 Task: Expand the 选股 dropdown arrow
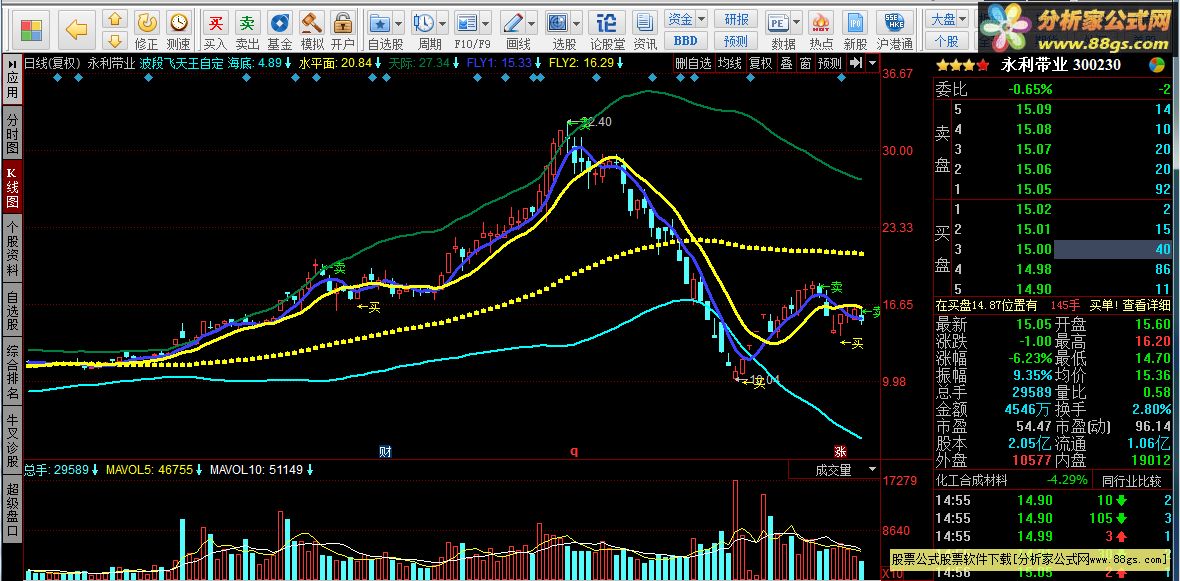click(x=576, y=21)
